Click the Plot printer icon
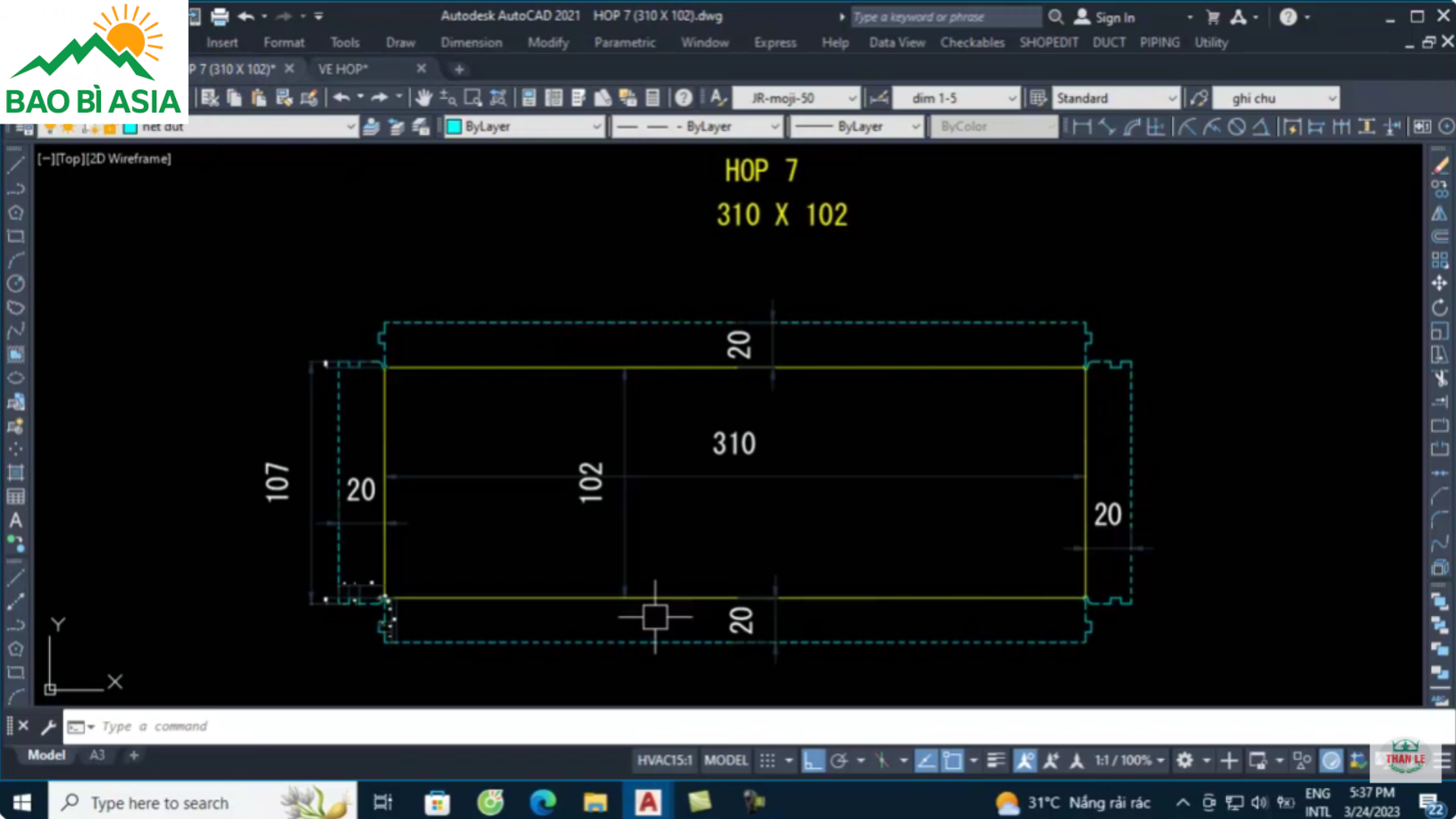 click(x=219, y=16)
